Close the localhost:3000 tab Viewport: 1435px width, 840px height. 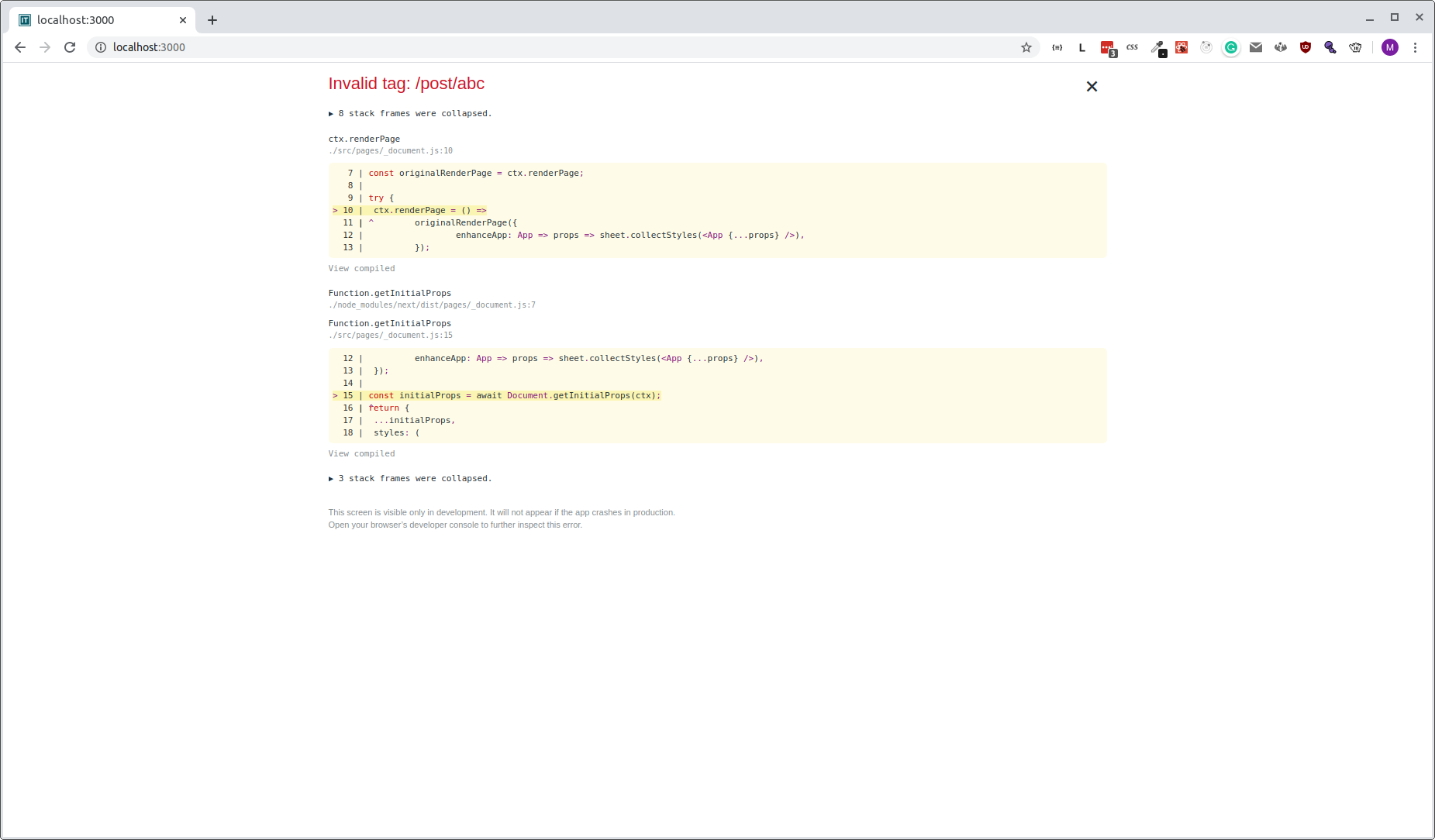(x=183, y=20)
